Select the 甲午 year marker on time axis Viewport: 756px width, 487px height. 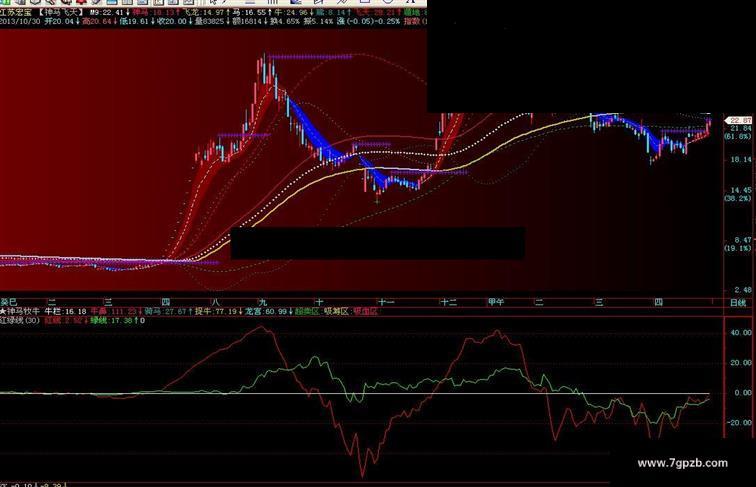pyautogui.click(x=496, y=302)
